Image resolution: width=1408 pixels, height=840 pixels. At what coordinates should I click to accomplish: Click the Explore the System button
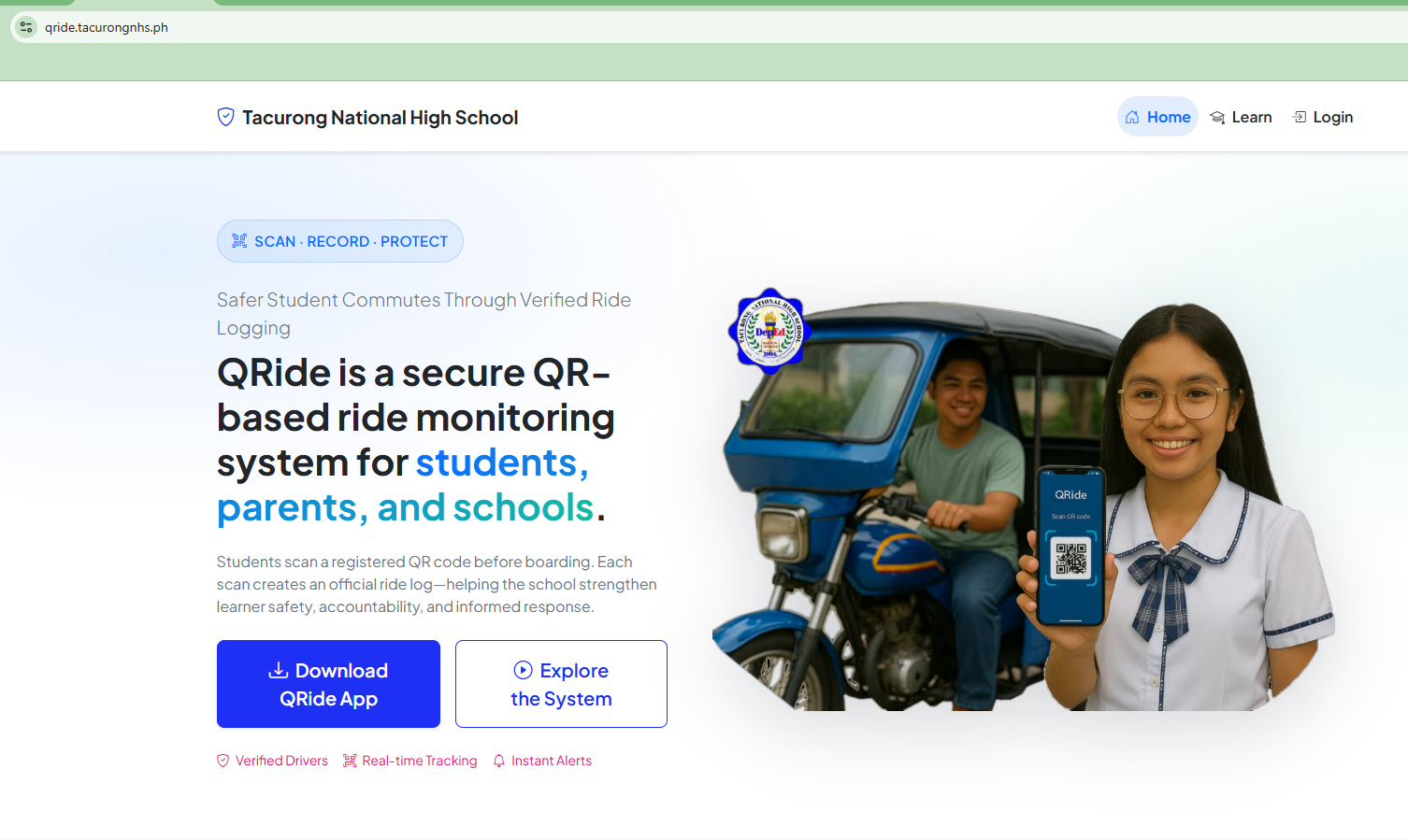pos(561,684)
